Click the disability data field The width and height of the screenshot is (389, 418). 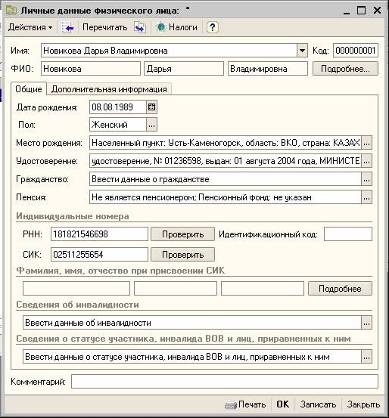tap(192, 323)
